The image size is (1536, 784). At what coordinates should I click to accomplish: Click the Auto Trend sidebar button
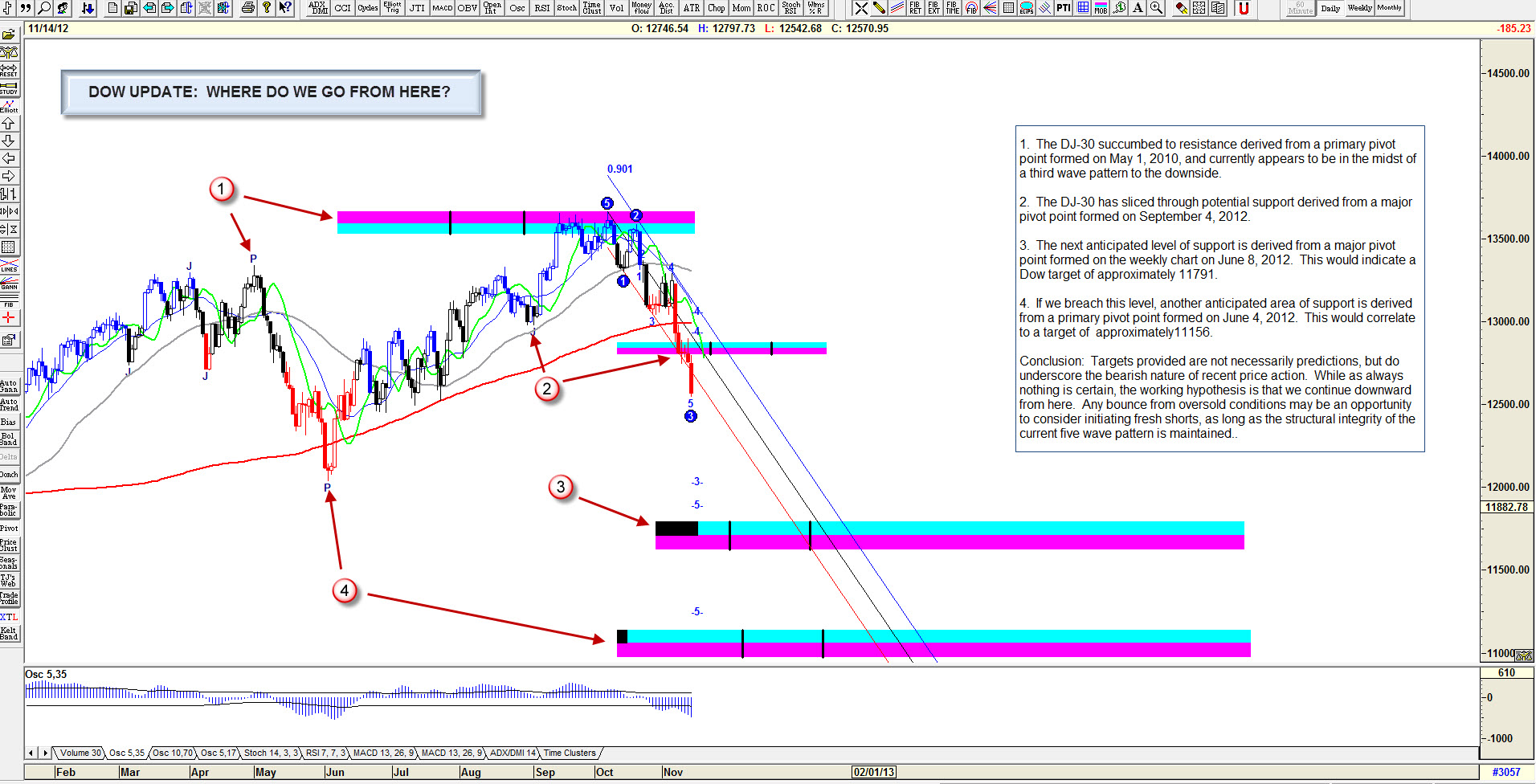coord(9,404)
